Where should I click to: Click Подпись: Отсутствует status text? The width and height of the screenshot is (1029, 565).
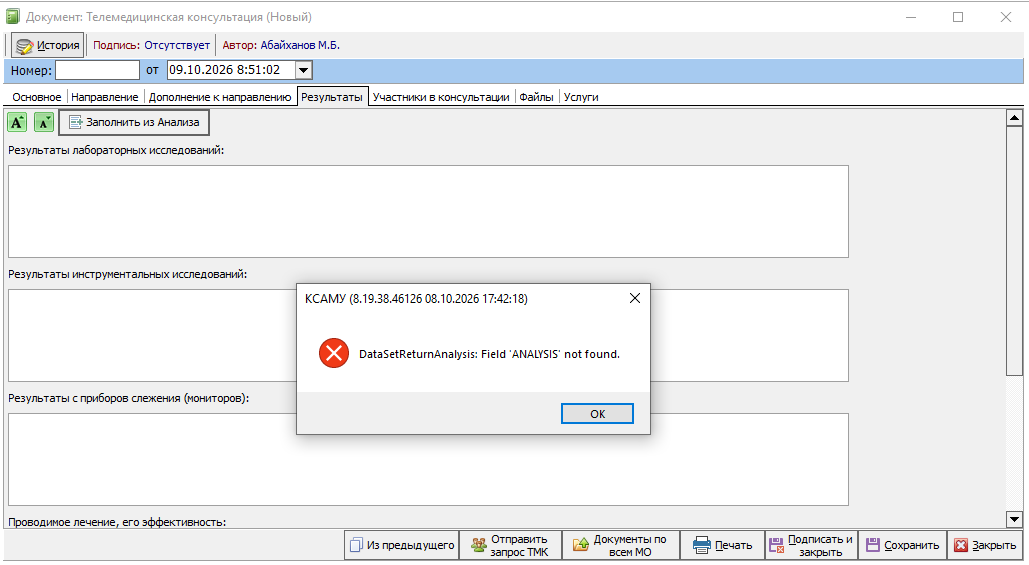pos(152,45)
